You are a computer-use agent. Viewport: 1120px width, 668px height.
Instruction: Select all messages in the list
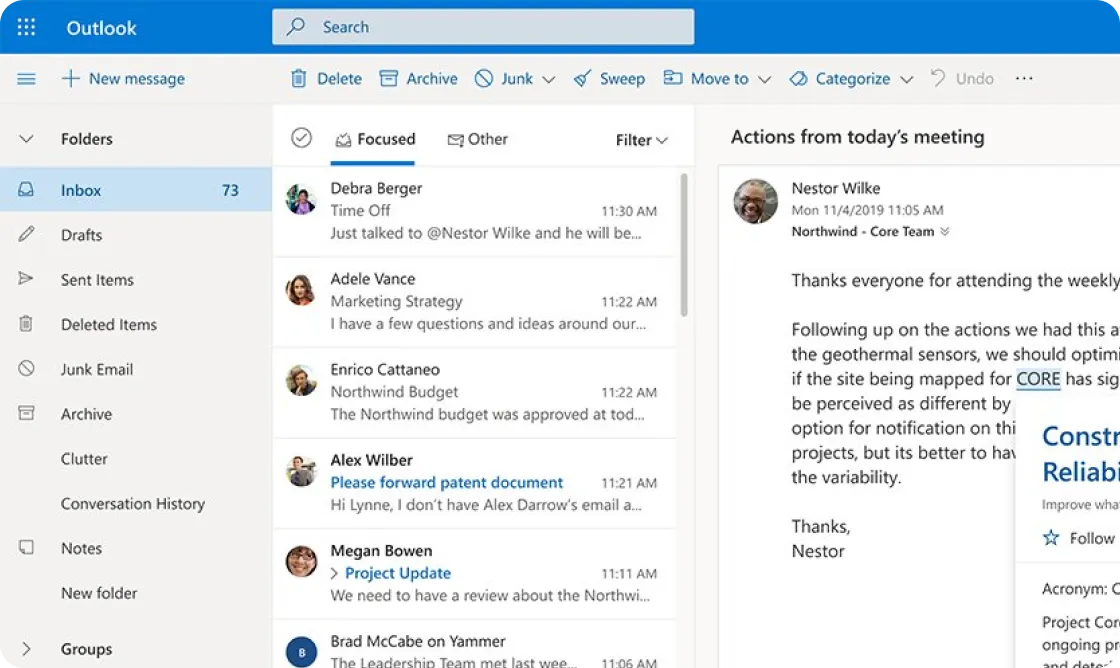coord(301,138)
